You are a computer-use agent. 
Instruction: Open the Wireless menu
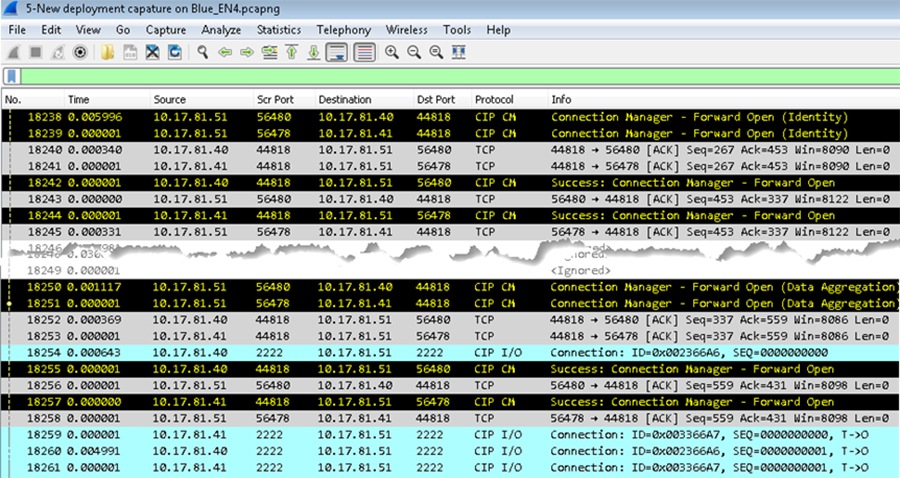pos(406,30)
